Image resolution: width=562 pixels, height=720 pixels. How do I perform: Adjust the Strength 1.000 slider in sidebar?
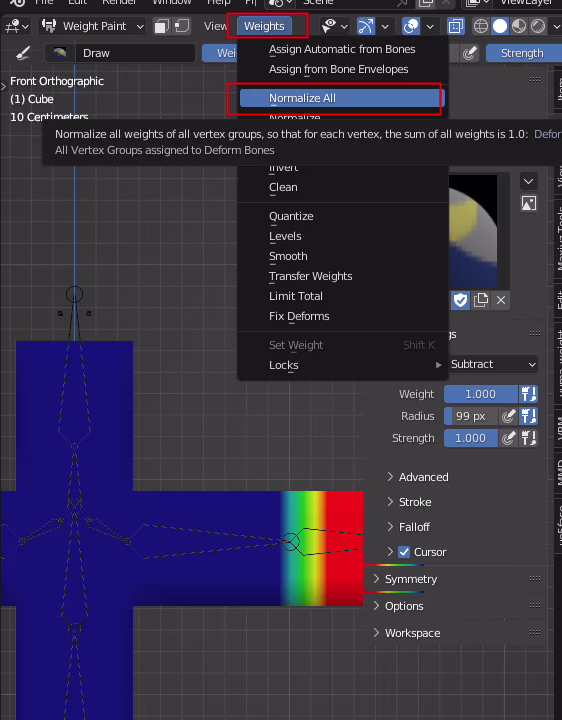tap(471, 438)
